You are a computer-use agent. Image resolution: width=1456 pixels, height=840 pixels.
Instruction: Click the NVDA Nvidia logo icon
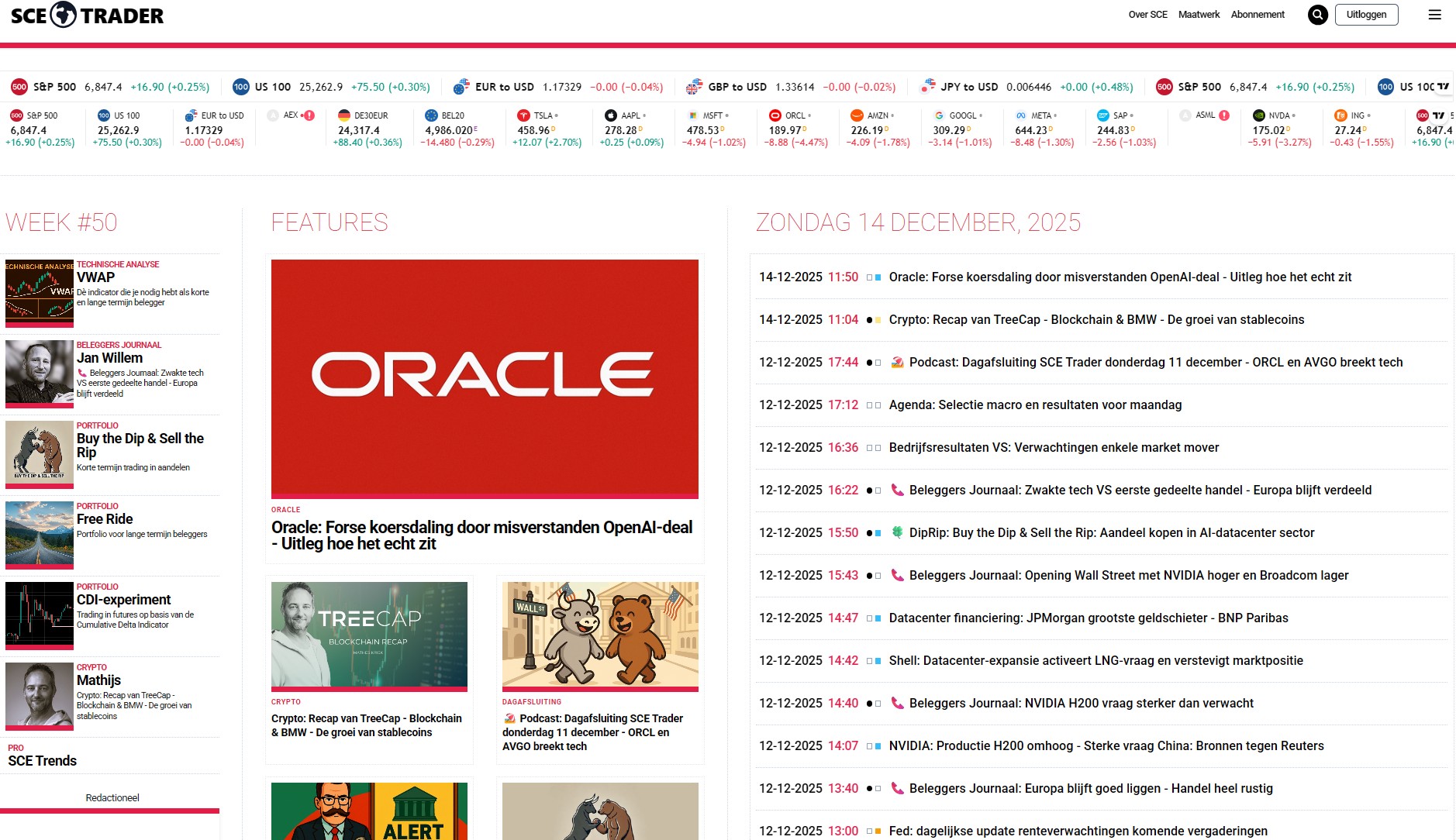pyautogui.click(x=1259, y=115)
